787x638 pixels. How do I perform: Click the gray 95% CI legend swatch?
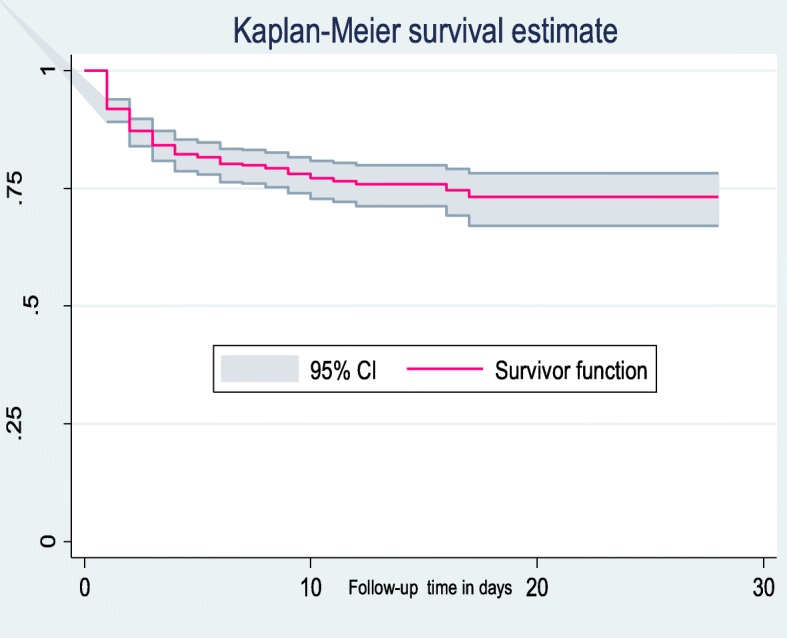coord(260,370)
